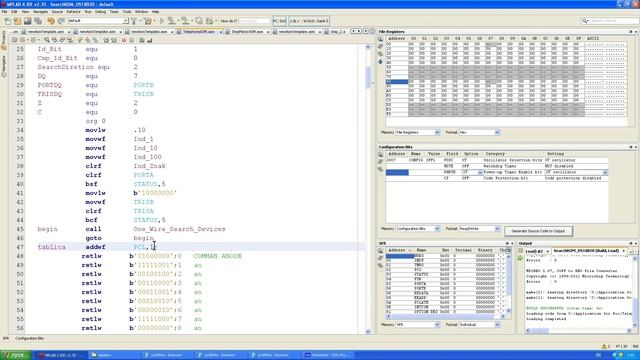This screenshot has width=640, height=360.
Task: Click the 'How do I' search field
Action: 253,21
